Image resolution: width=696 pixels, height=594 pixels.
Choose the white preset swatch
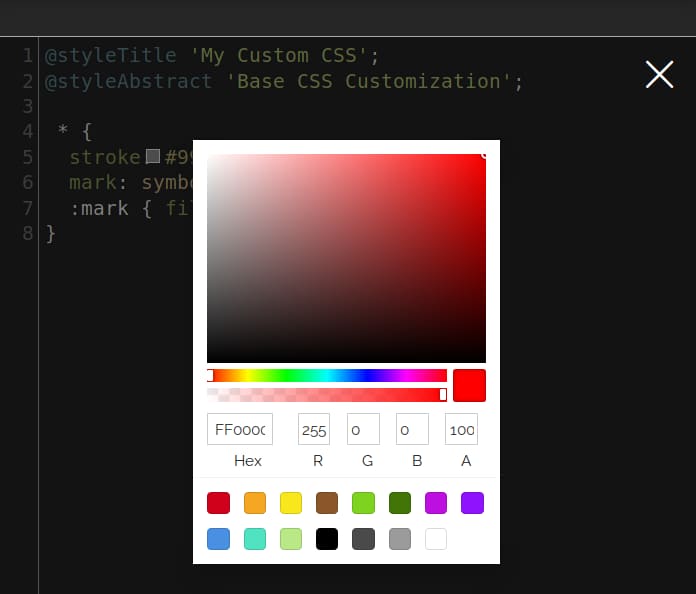click(436, 539)
